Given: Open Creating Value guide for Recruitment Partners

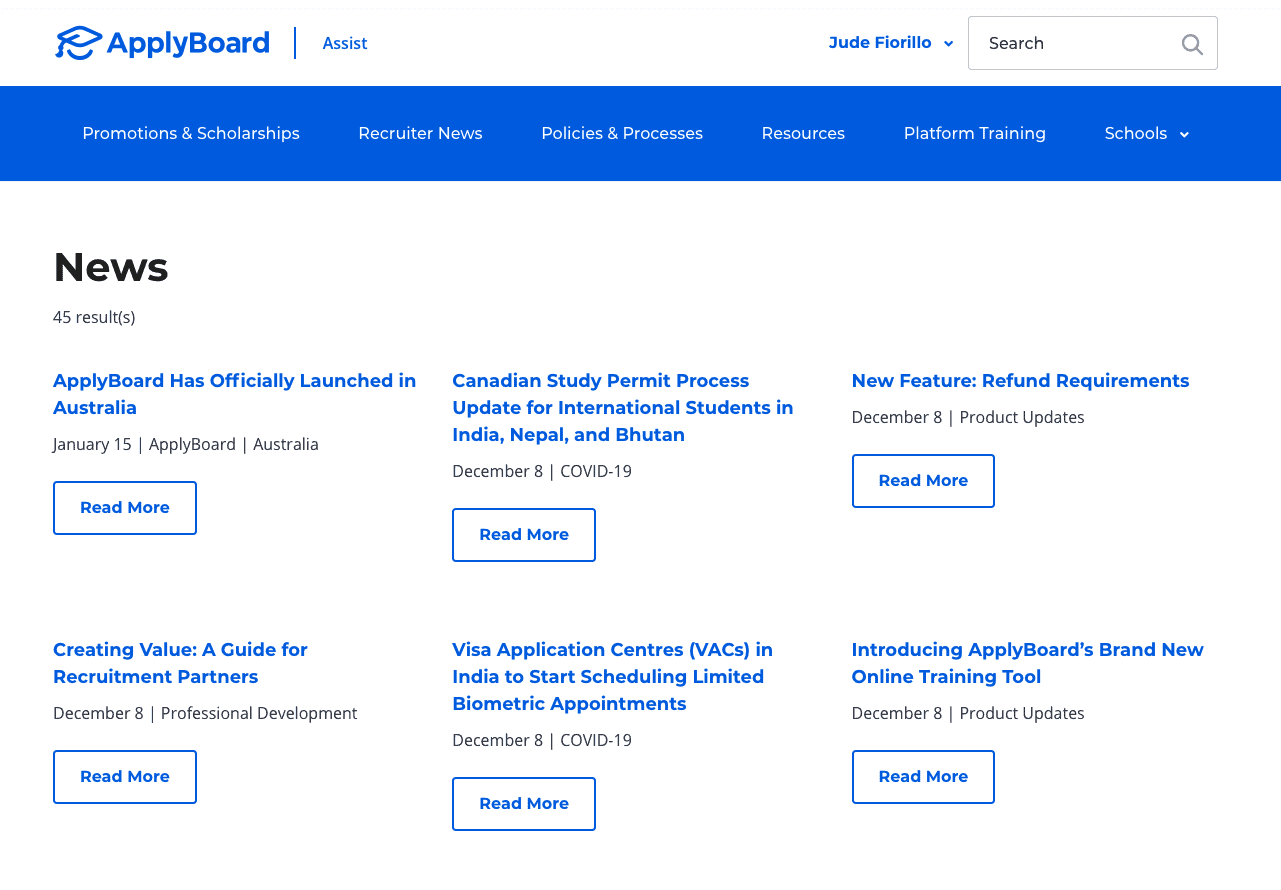Looking at the screenshot, I should coord(180,663).
